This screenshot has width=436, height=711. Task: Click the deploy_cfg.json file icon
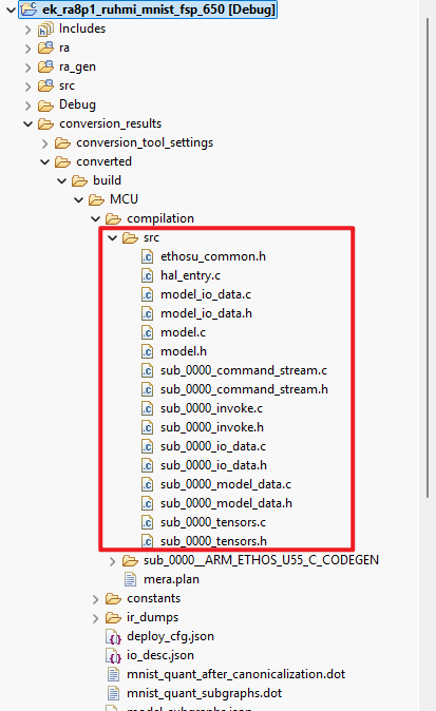113,637
